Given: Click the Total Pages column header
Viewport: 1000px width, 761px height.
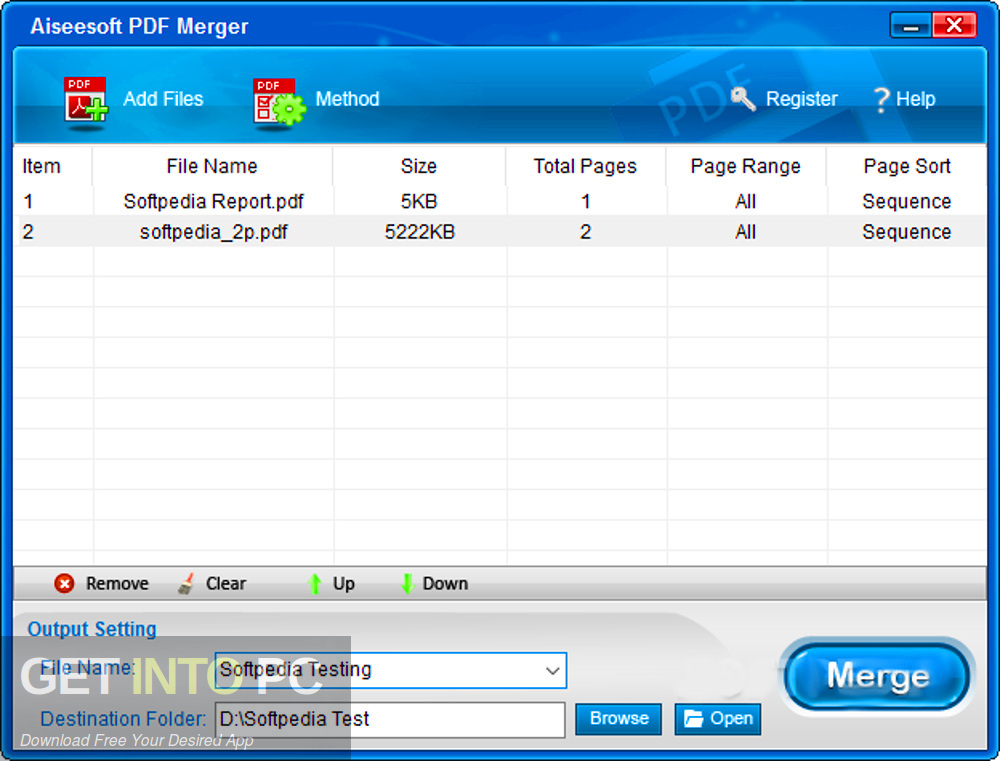Looking at the screenshot, I should [x=585, y=166].
